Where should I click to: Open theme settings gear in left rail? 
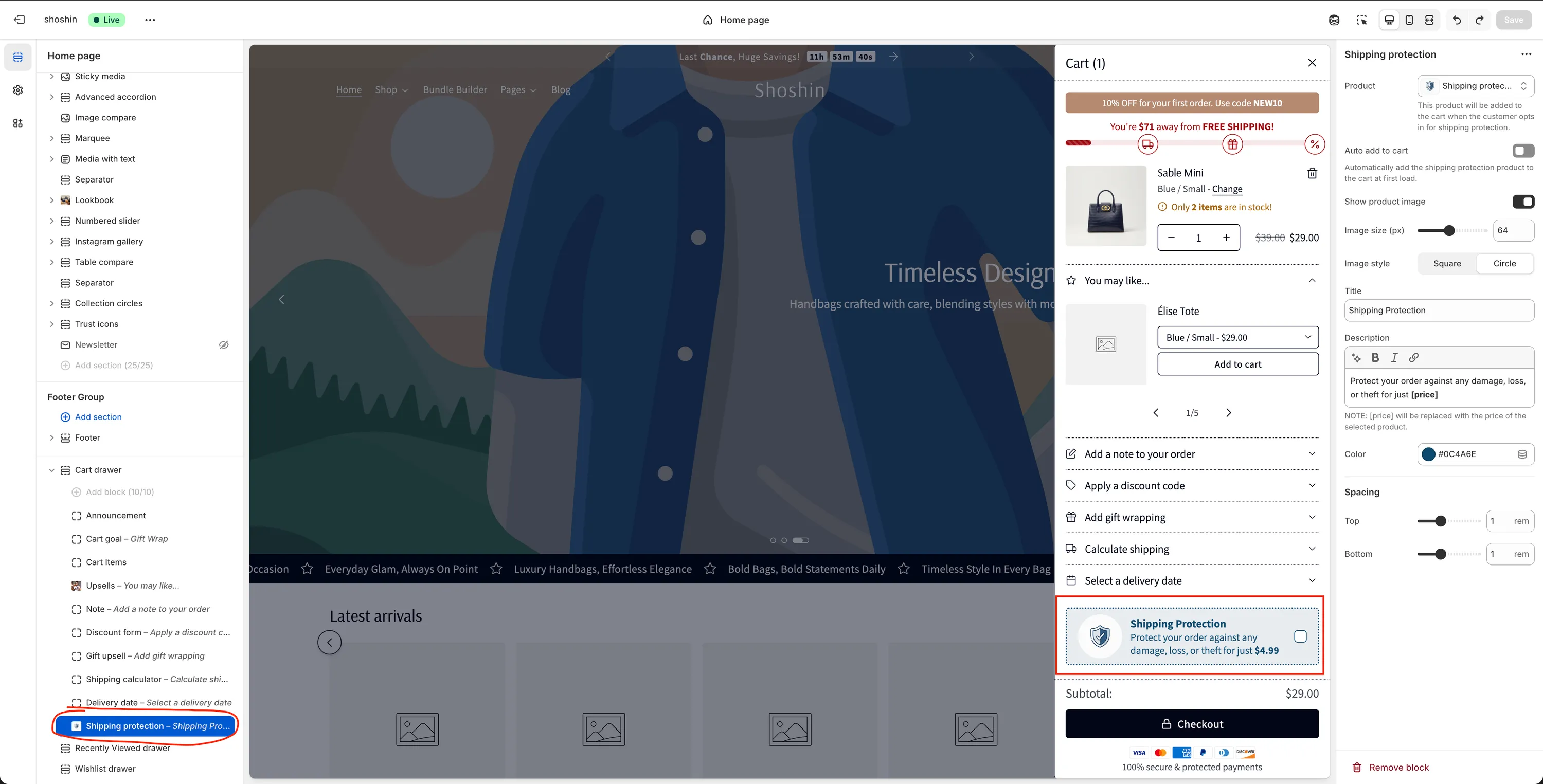[x=18, y=90]
